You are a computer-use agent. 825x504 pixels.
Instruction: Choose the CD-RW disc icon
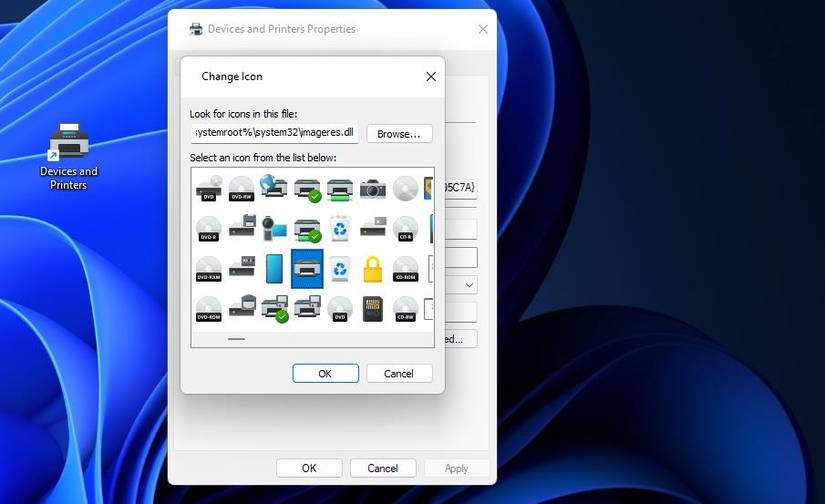[x=405, y=309]
